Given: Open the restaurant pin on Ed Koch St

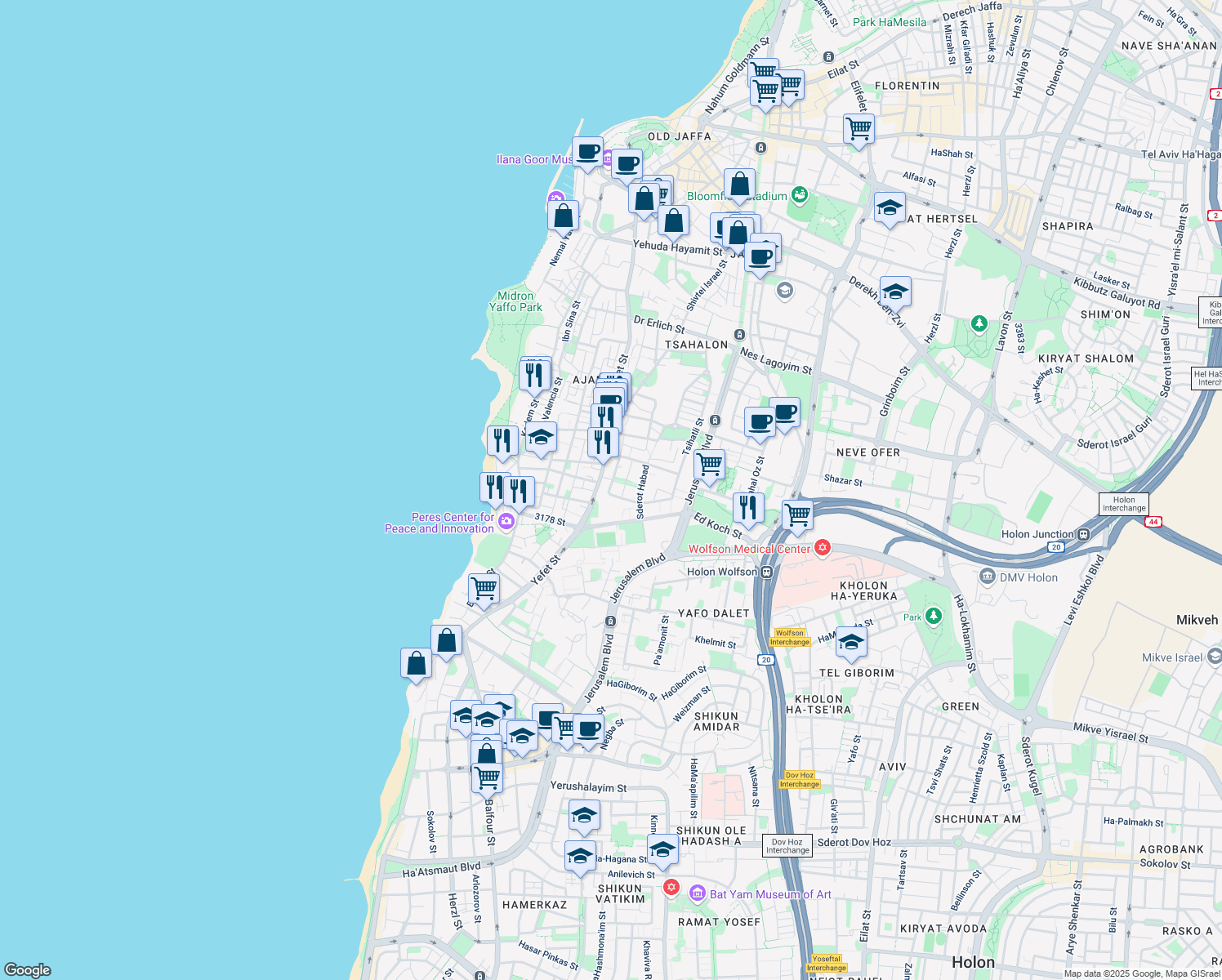Looking at the screenshot, I should [749, 508].
